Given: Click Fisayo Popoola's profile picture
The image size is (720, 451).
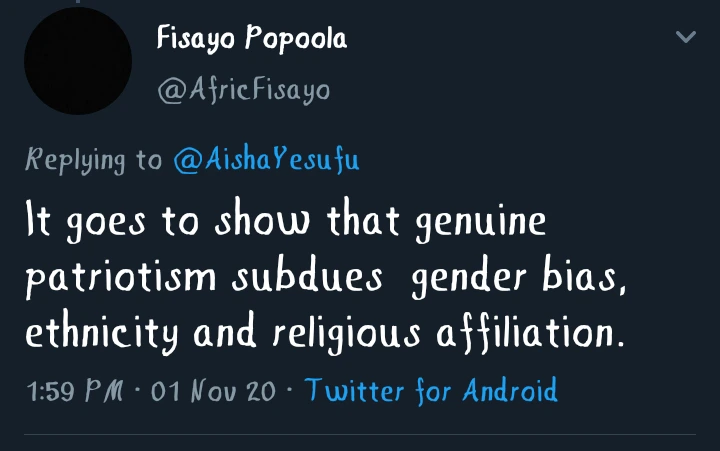Looking at the screenshot, I should (78, 62).
